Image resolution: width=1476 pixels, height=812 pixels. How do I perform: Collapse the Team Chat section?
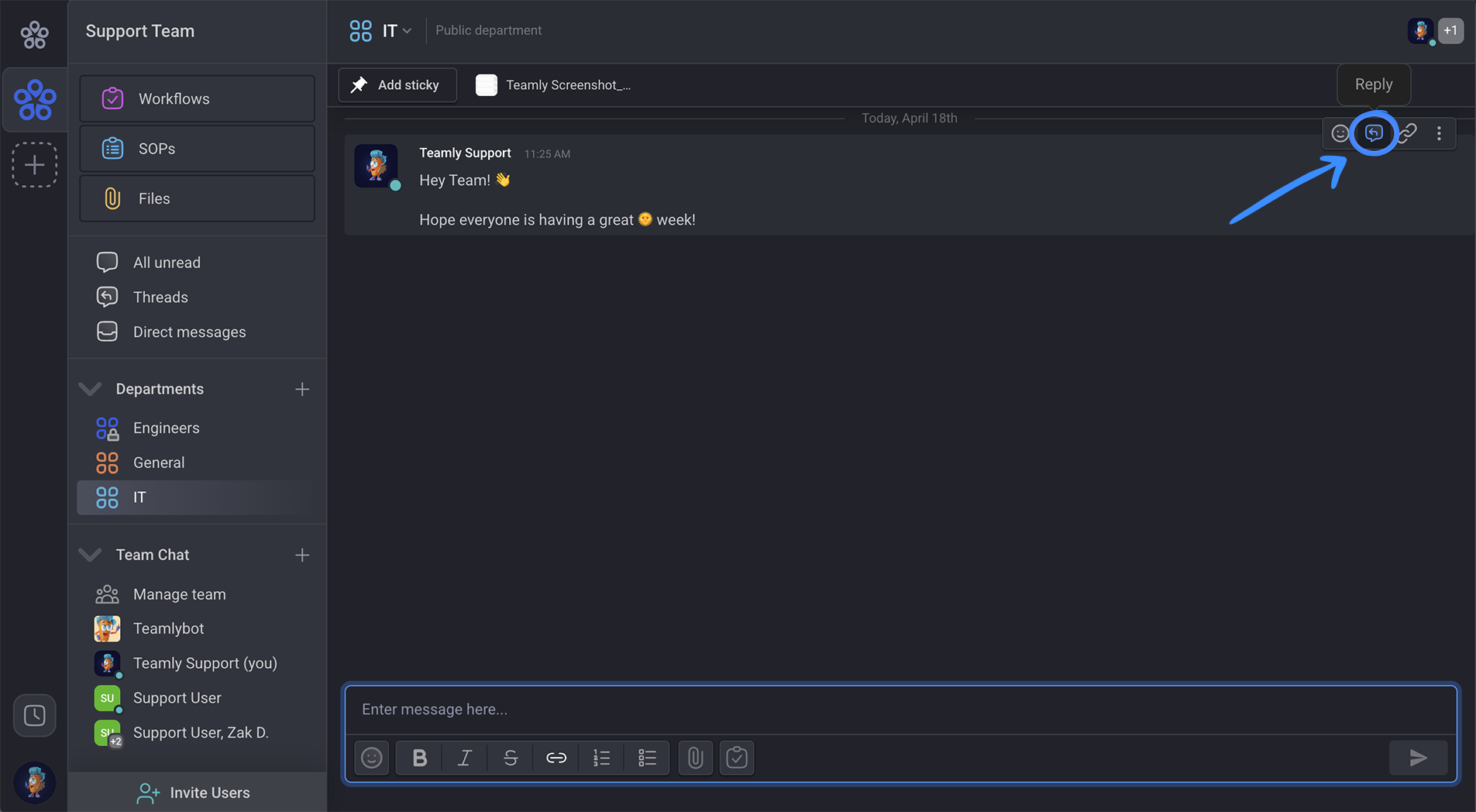pos(90,555)
